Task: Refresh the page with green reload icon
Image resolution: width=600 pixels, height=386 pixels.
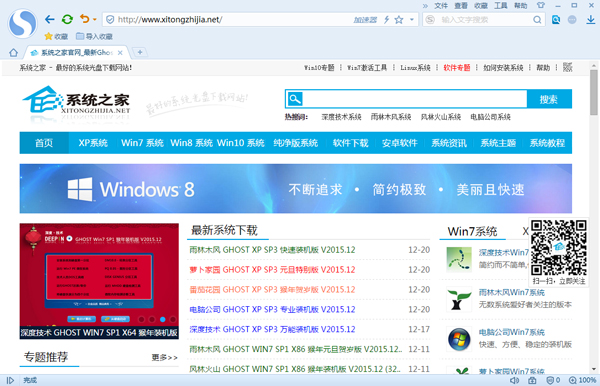Action: click(x=67, y=19)
